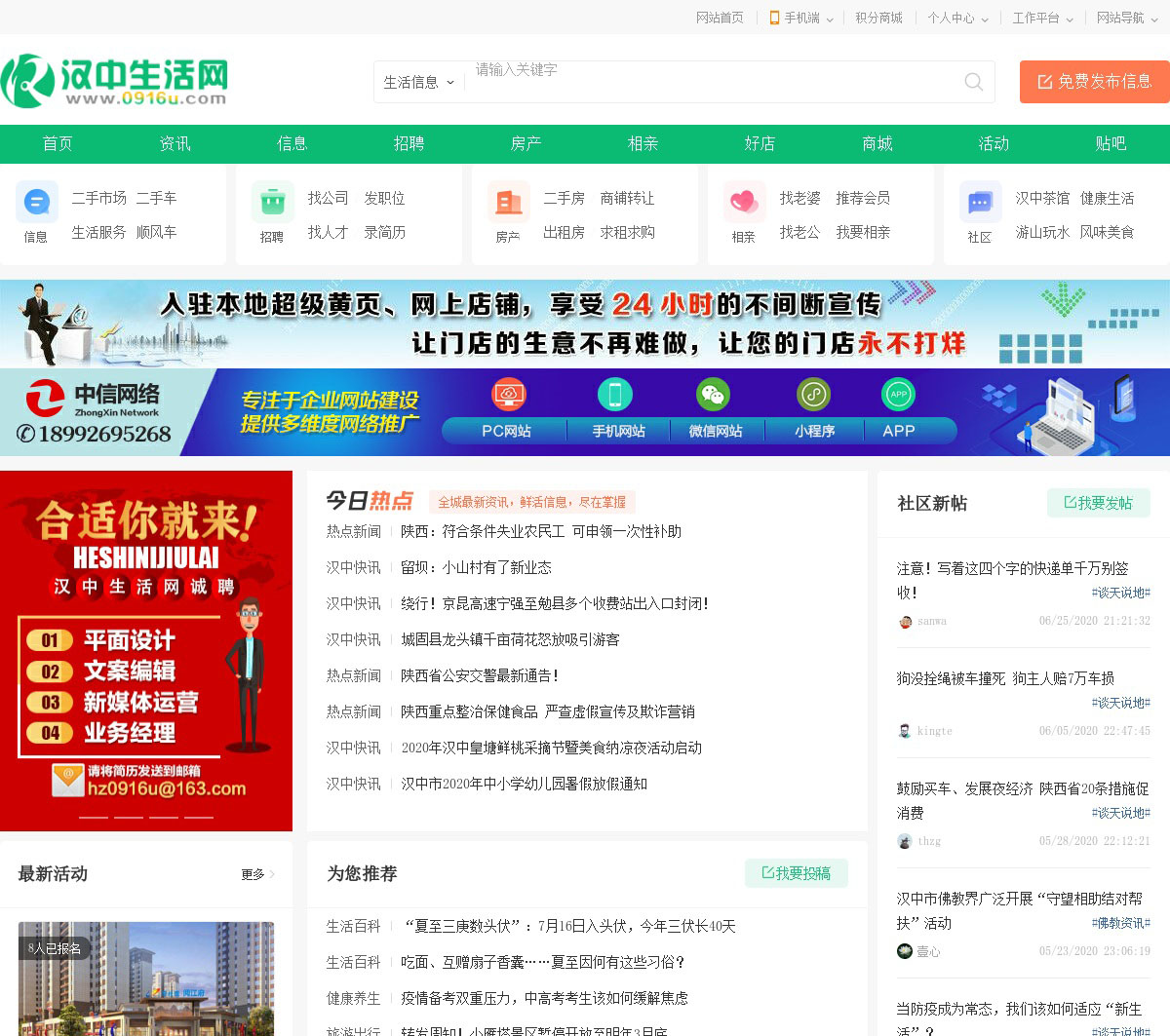Expand the 个人中心 dropdown menu
The image size is (1170, 1036).
pos(957,18)
